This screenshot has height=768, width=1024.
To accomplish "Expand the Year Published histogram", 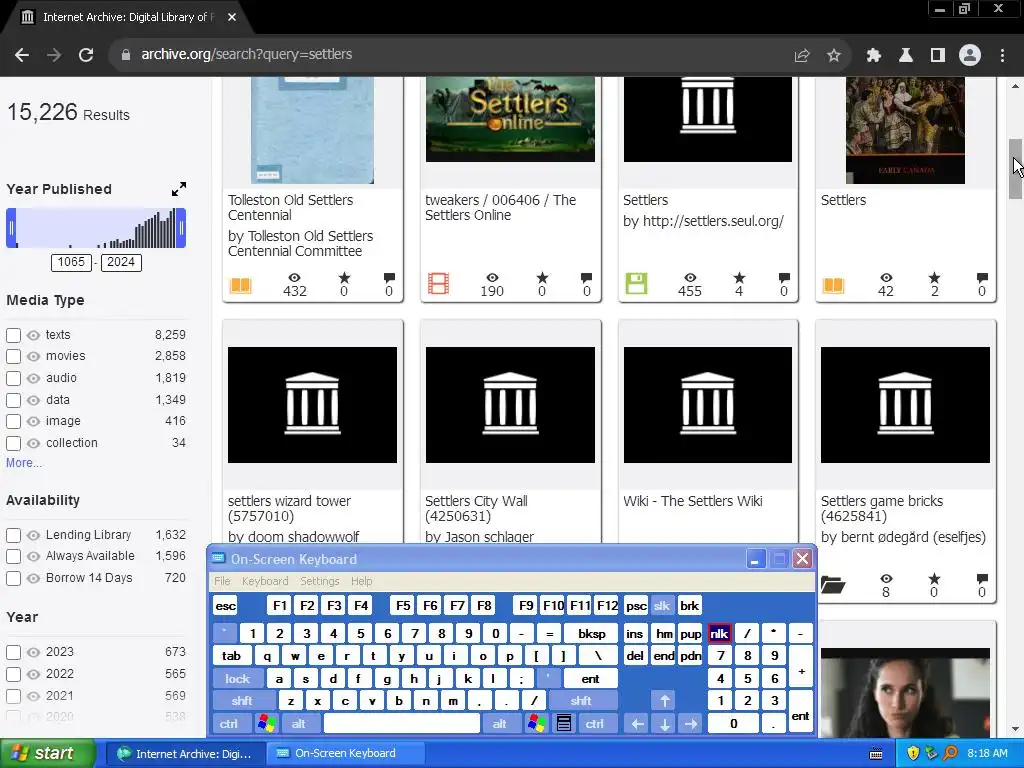I will coord(179,189).
